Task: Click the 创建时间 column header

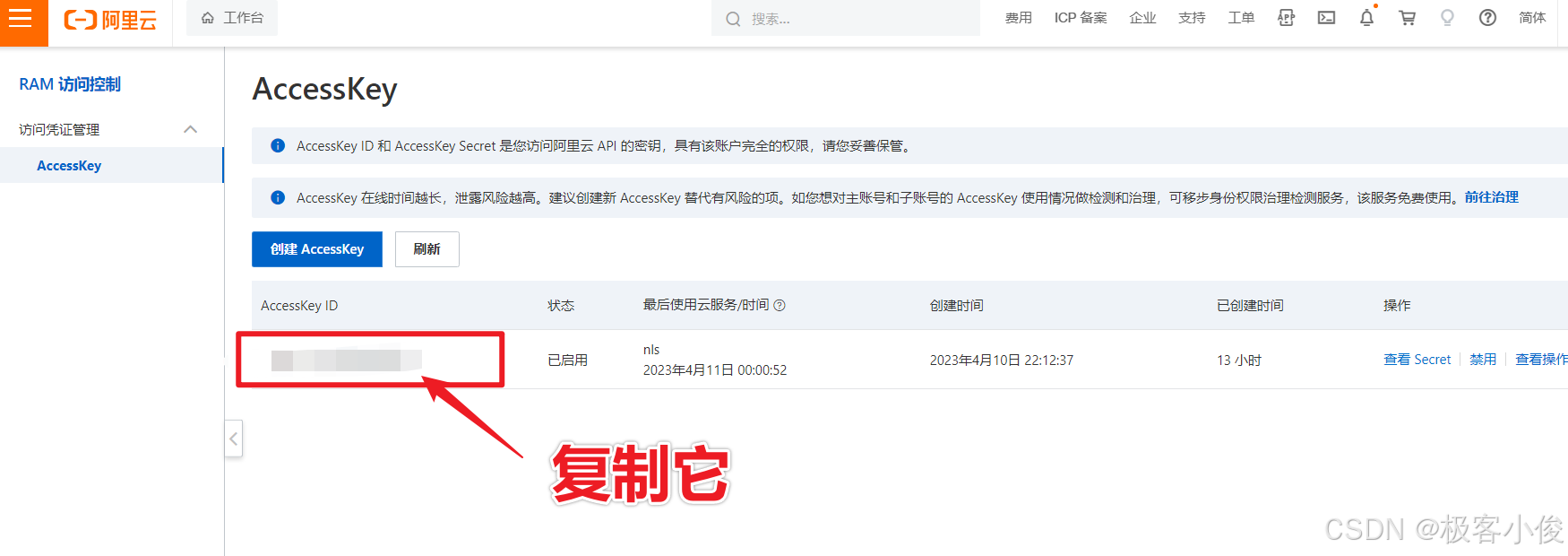Action: tap(956, 306)
